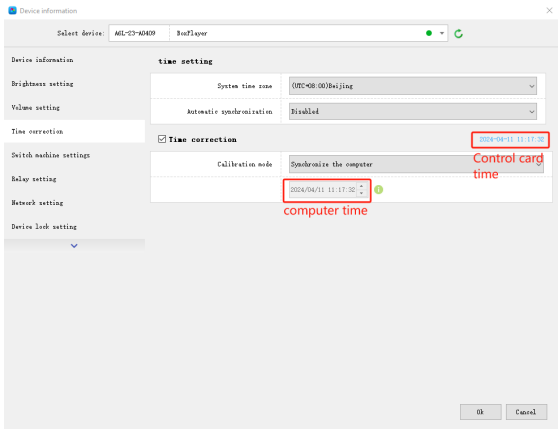The height and width of the screenshot is (432, 560).
Task: Open the System time zone dropdown
Action: [x=412, y=86]
